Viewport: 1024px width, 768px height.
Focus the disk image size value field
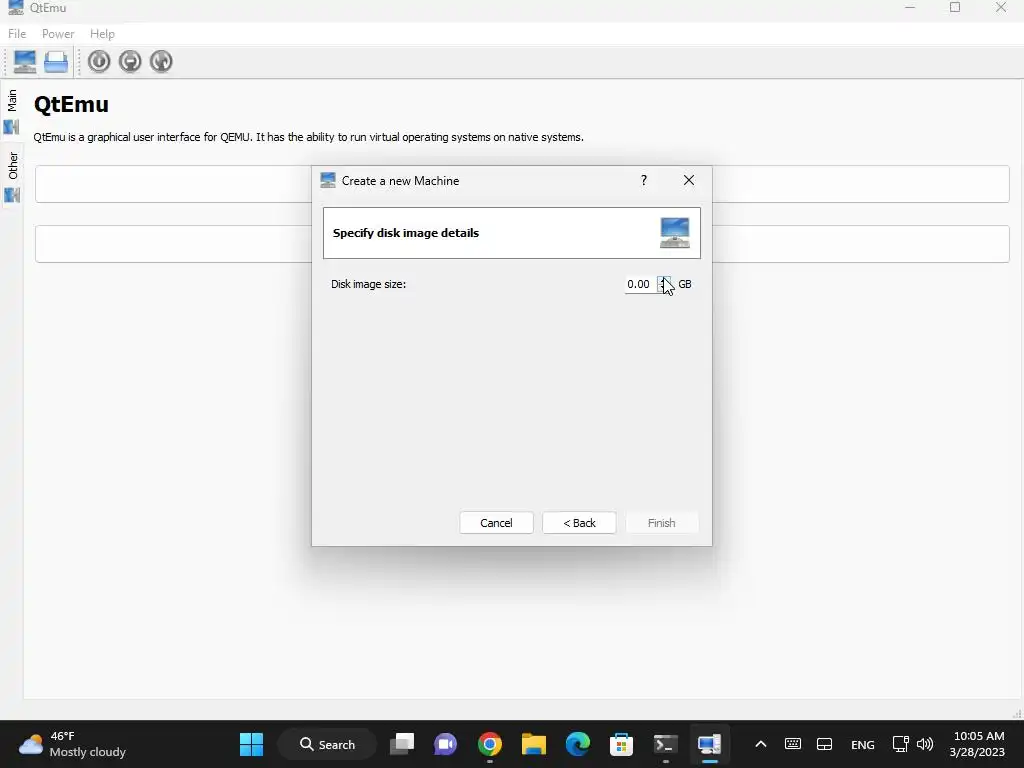(641, 284)
